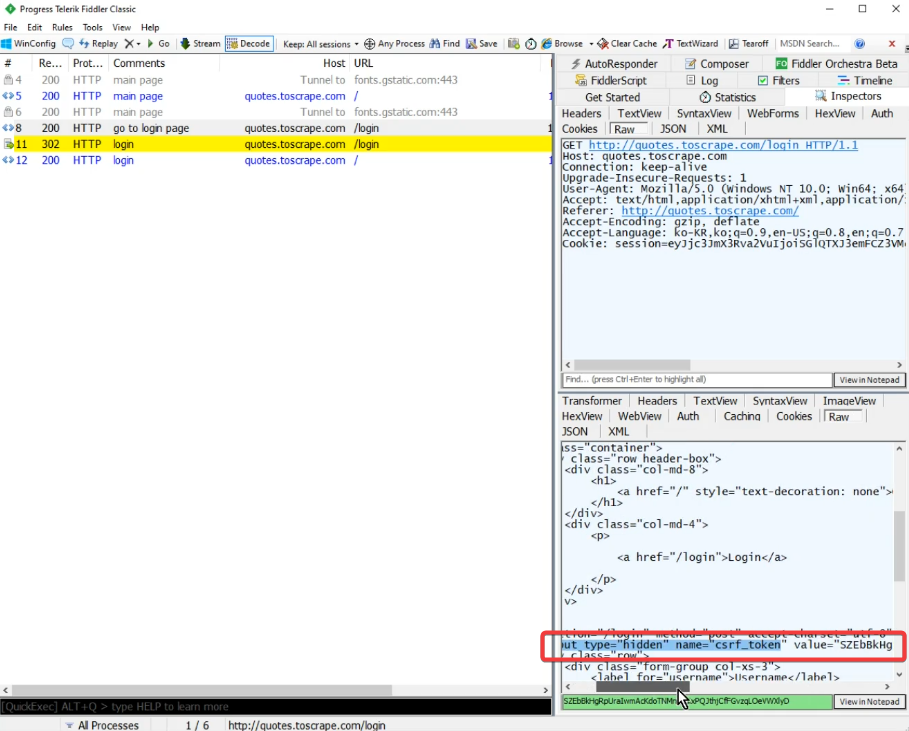This screenshot has width=909, height=731.
Task: Click the Browse Internet Explorer icon
Action: (547, 43)
